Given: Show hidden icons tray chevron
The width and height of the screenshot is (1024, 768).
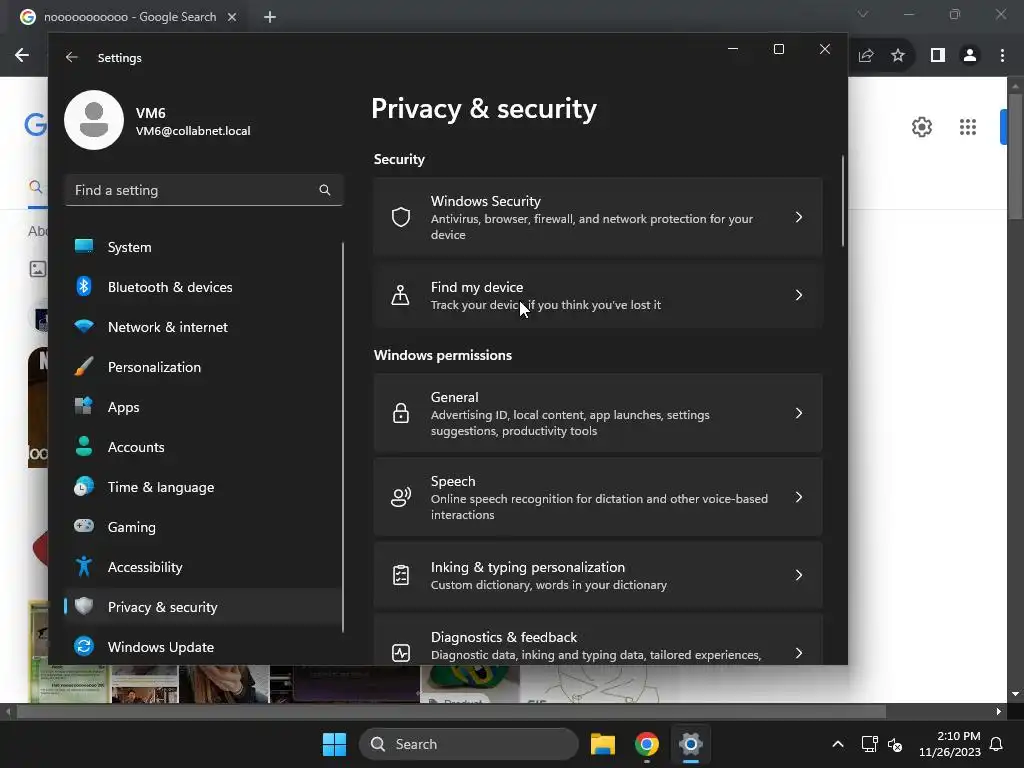Looking at the screenshot, I should coord(838,744).
